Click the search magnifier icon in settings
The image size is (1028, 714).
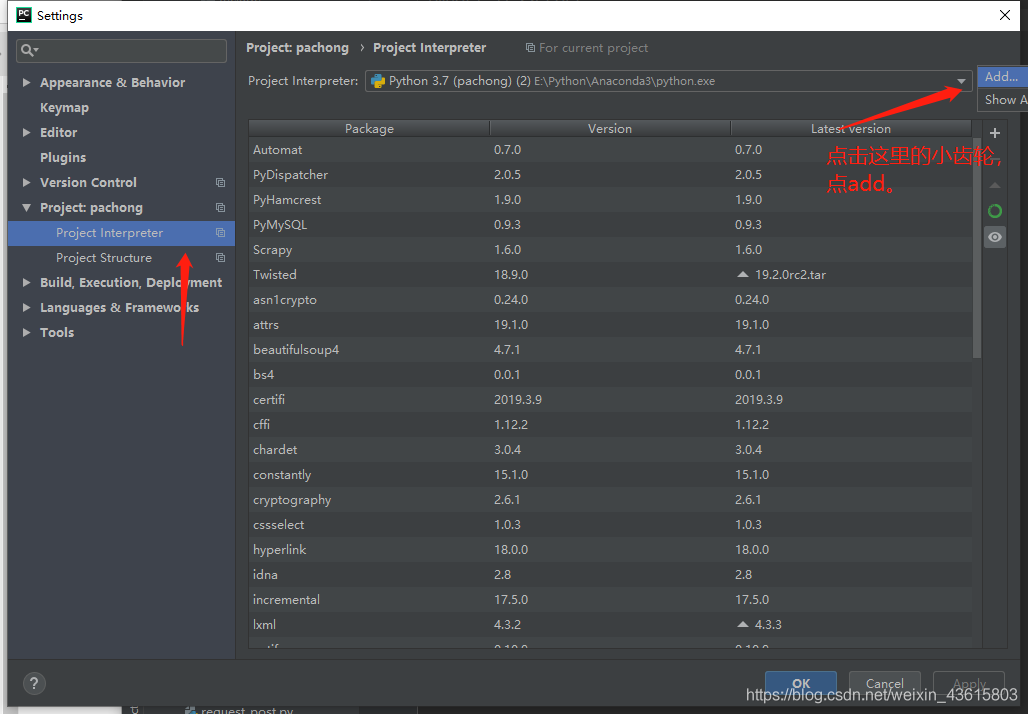tap(29, 50)
